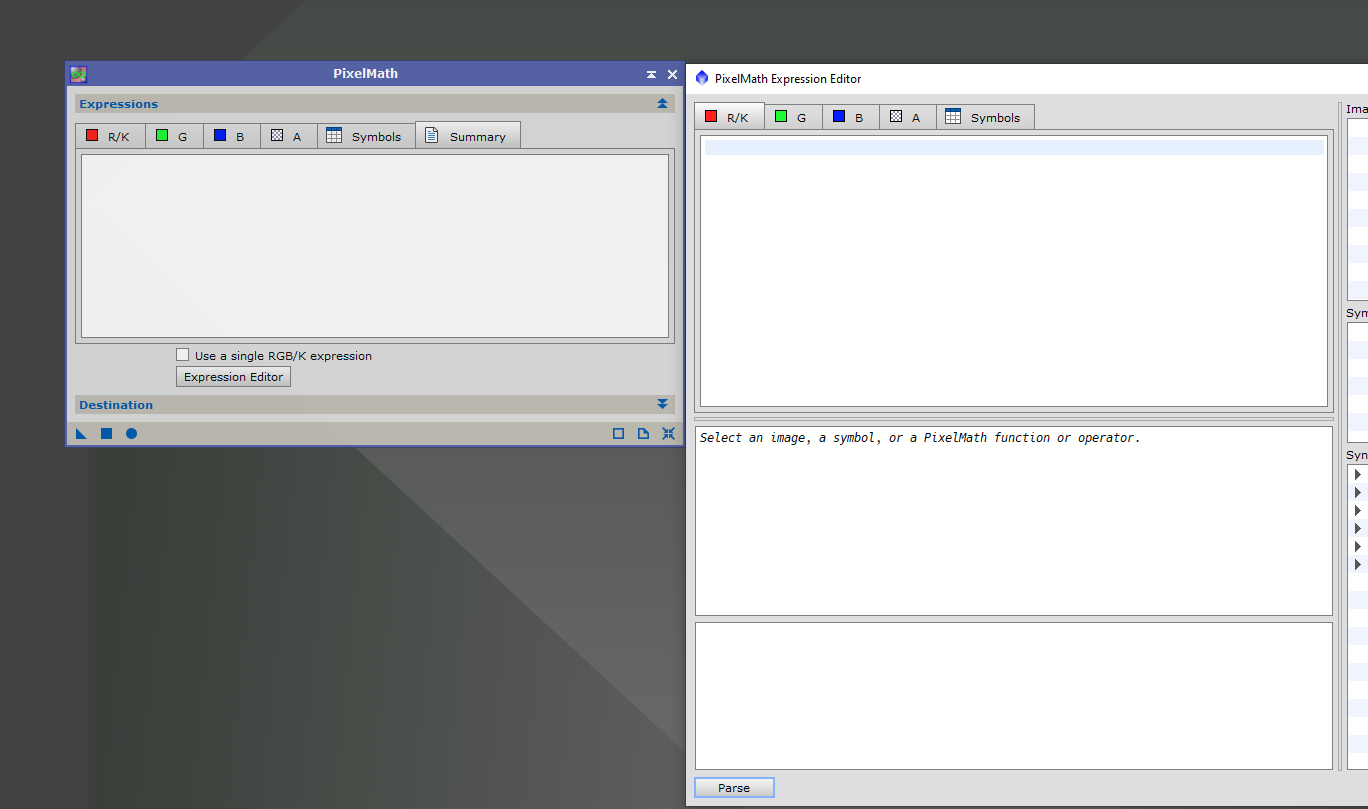Select the B tab in PixelMath window
Image resolution: width=1368 pixels, height=809 pixels.
pyautogui.click(x=232, y=136)
